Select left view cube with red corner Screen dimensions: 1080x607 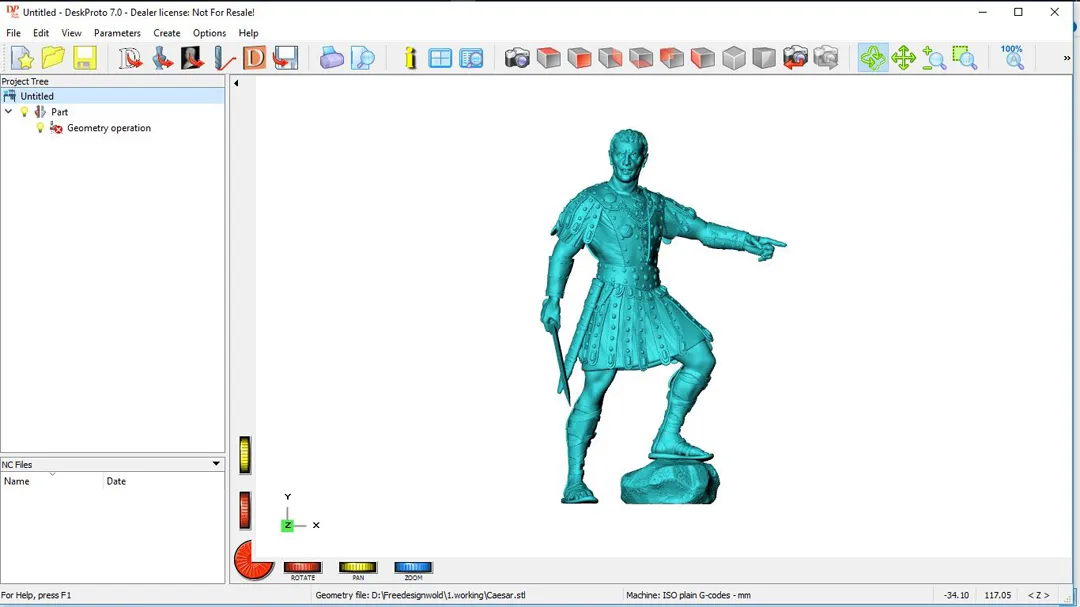(672, 58)
